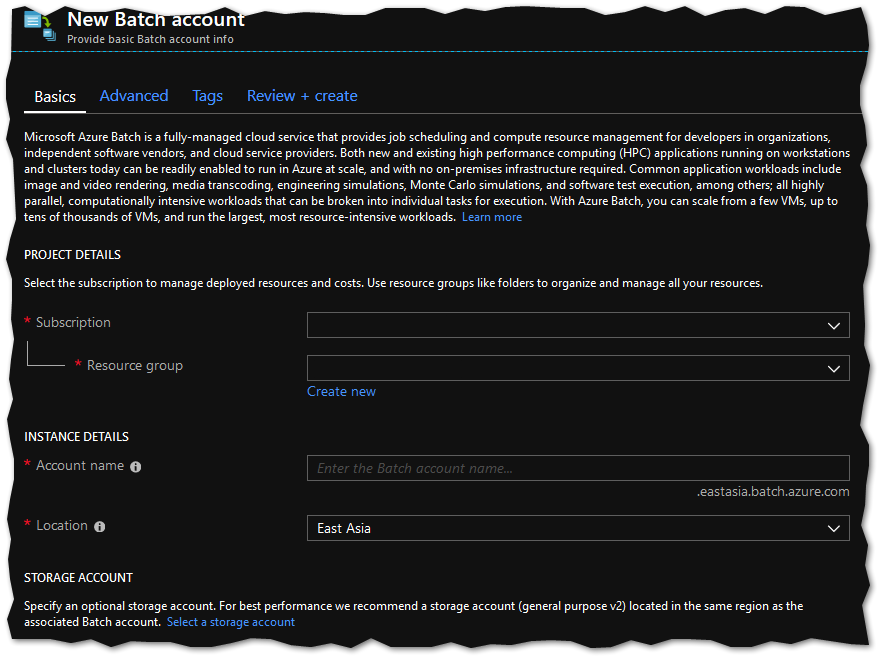
Task: Open the Location dropdown showing East Asia
Action: 578,528
